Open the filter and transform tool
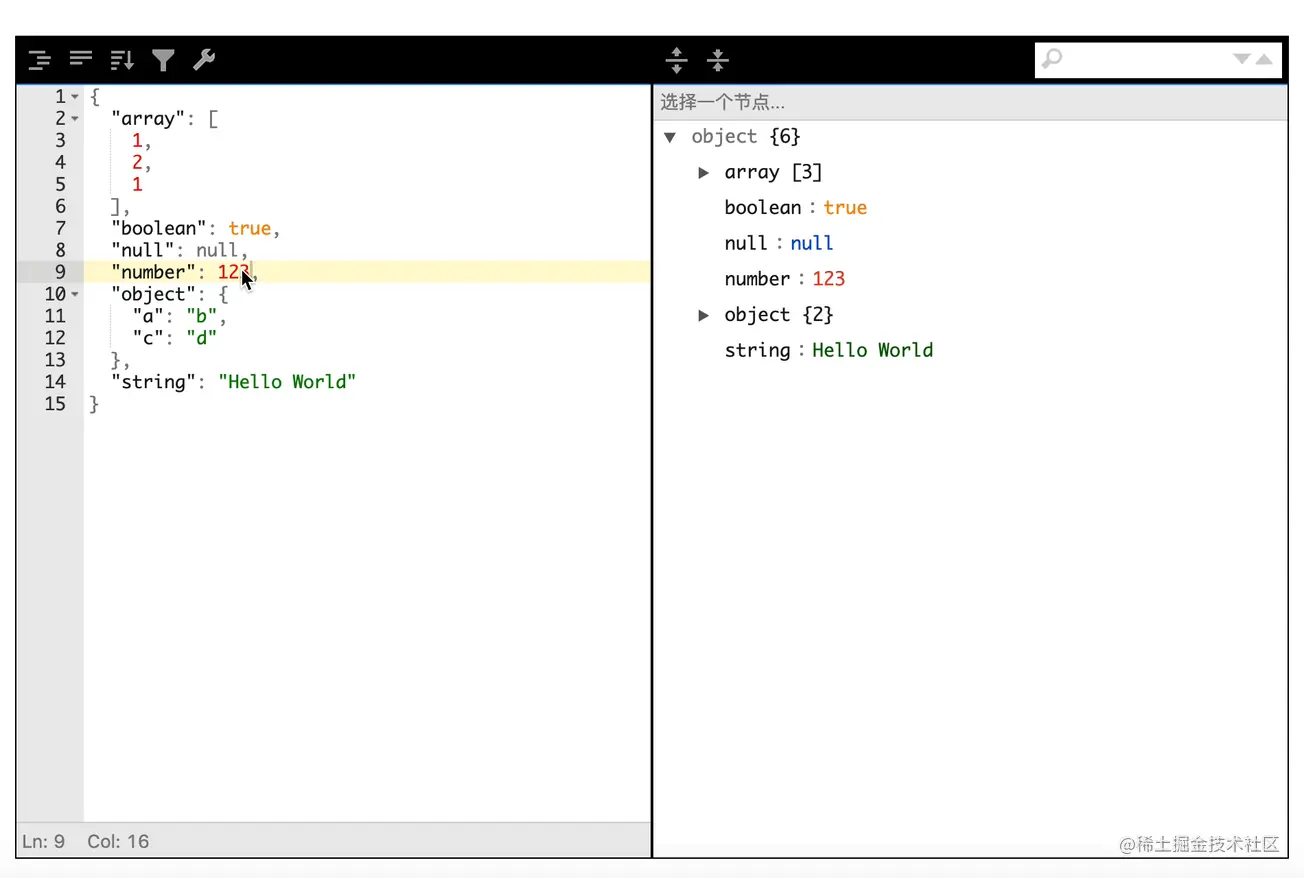 click(x=163, y=60)
